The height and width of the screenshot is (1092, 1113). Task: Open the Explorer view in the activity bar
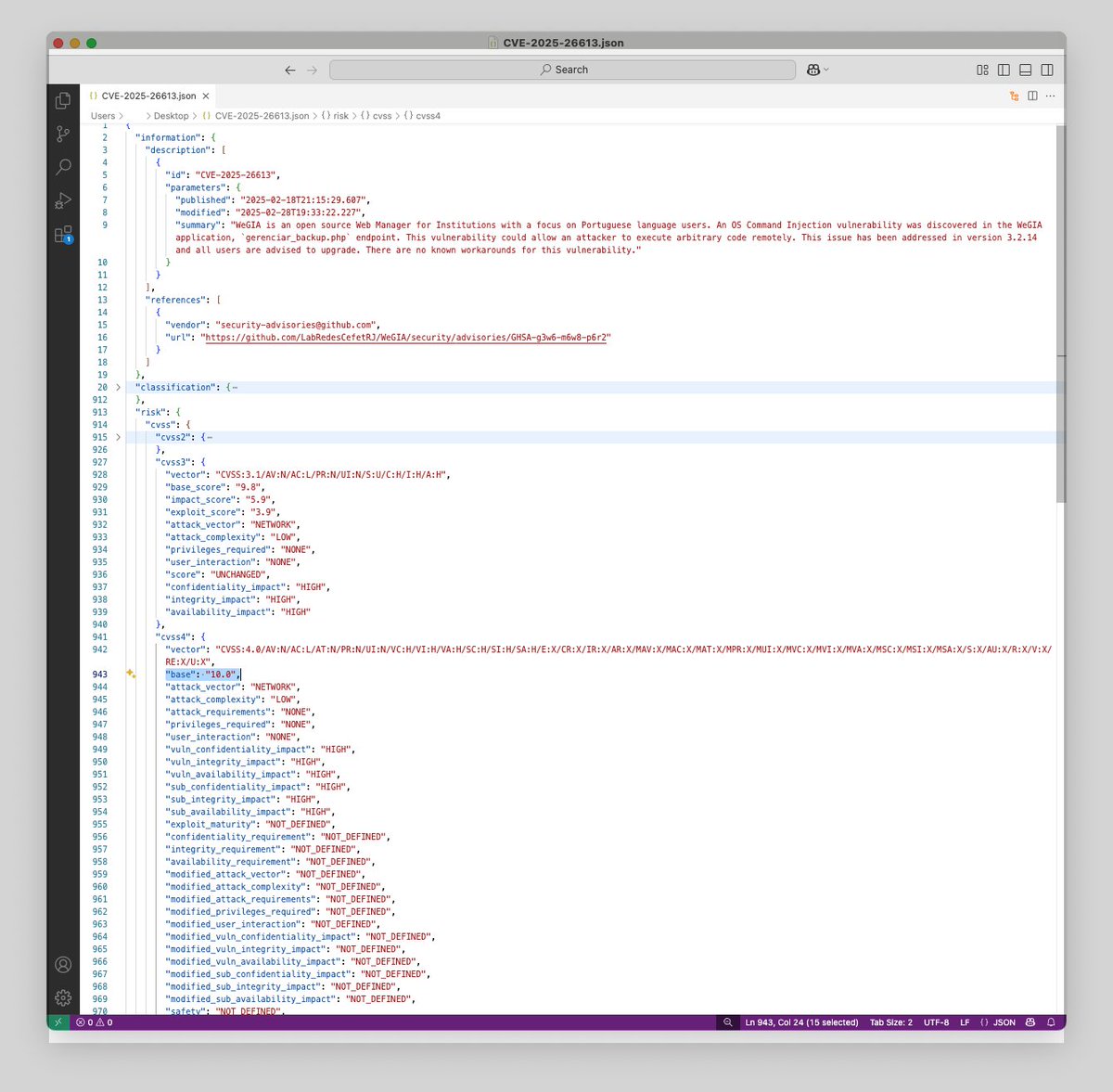(x=63, y=100)
